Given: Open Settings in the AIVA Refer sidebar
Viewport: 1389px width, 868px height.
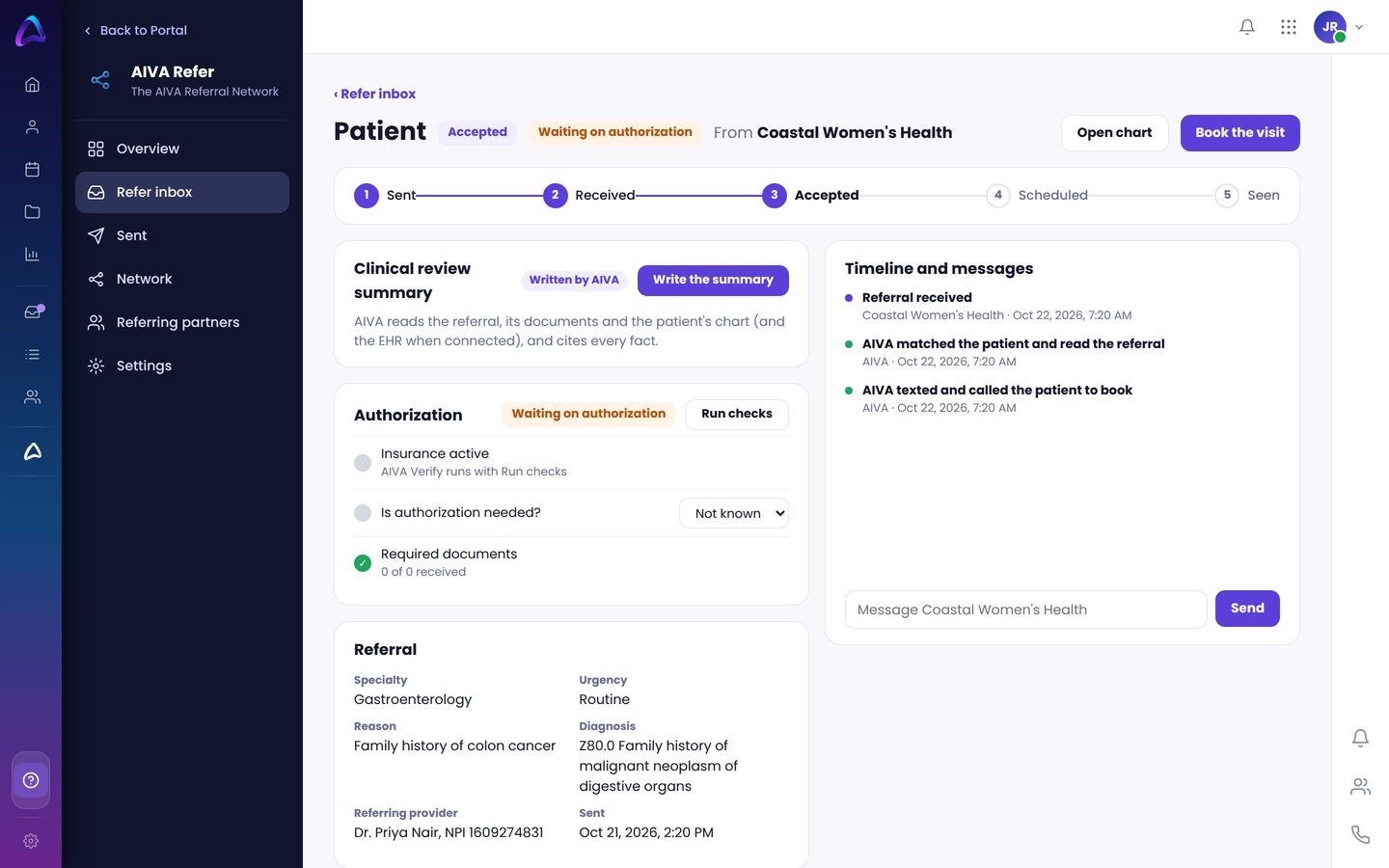Looking at the screenshot, I should tap(182, 366).
